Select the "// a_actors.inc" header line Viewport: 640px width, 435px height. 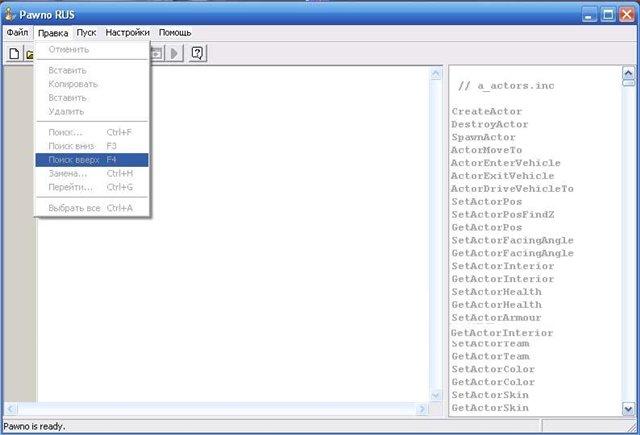(x=506, y=86)
